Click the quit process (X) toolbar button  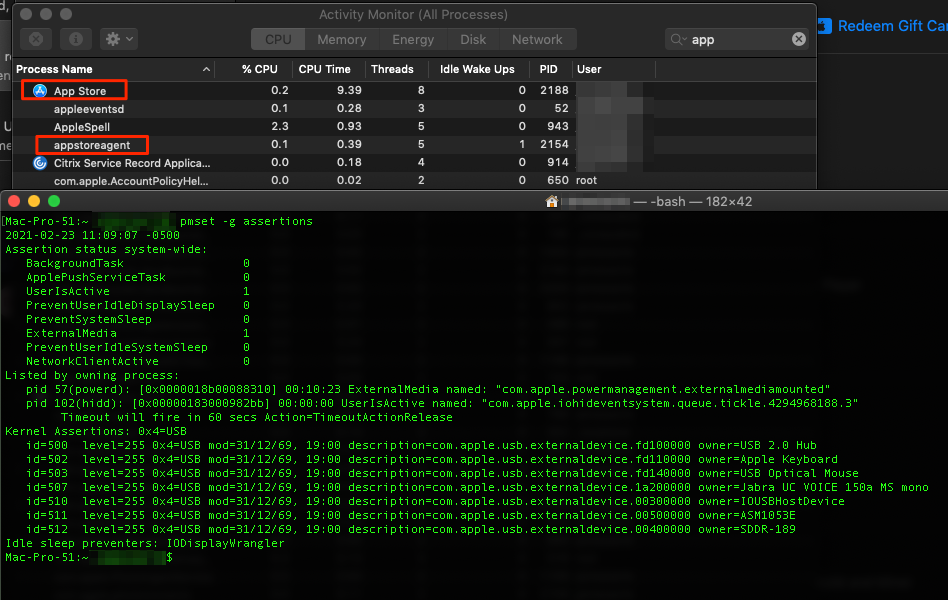point(36,39)
